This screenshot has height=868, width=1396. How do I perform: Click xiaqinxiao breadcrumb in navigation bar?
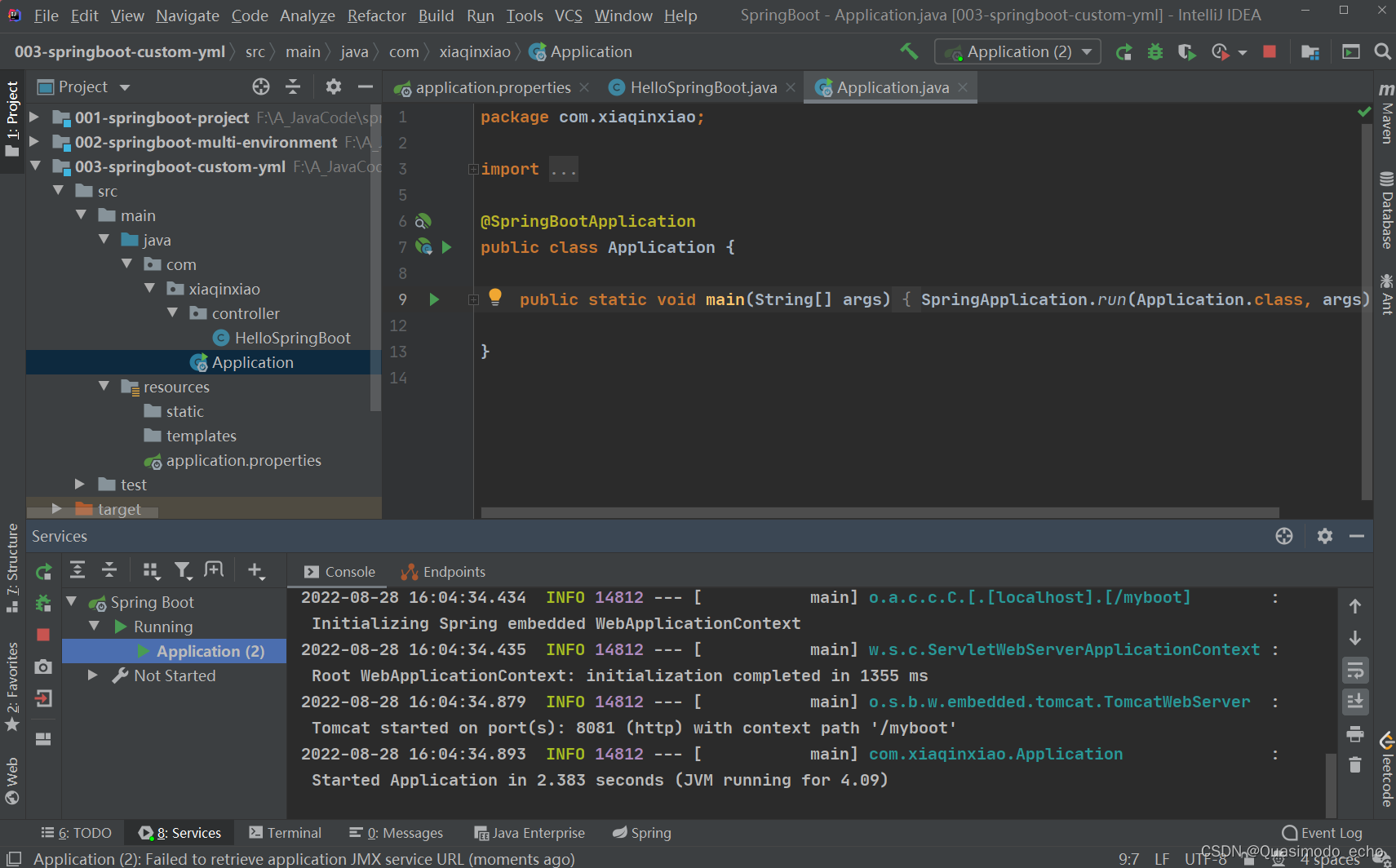475,51
